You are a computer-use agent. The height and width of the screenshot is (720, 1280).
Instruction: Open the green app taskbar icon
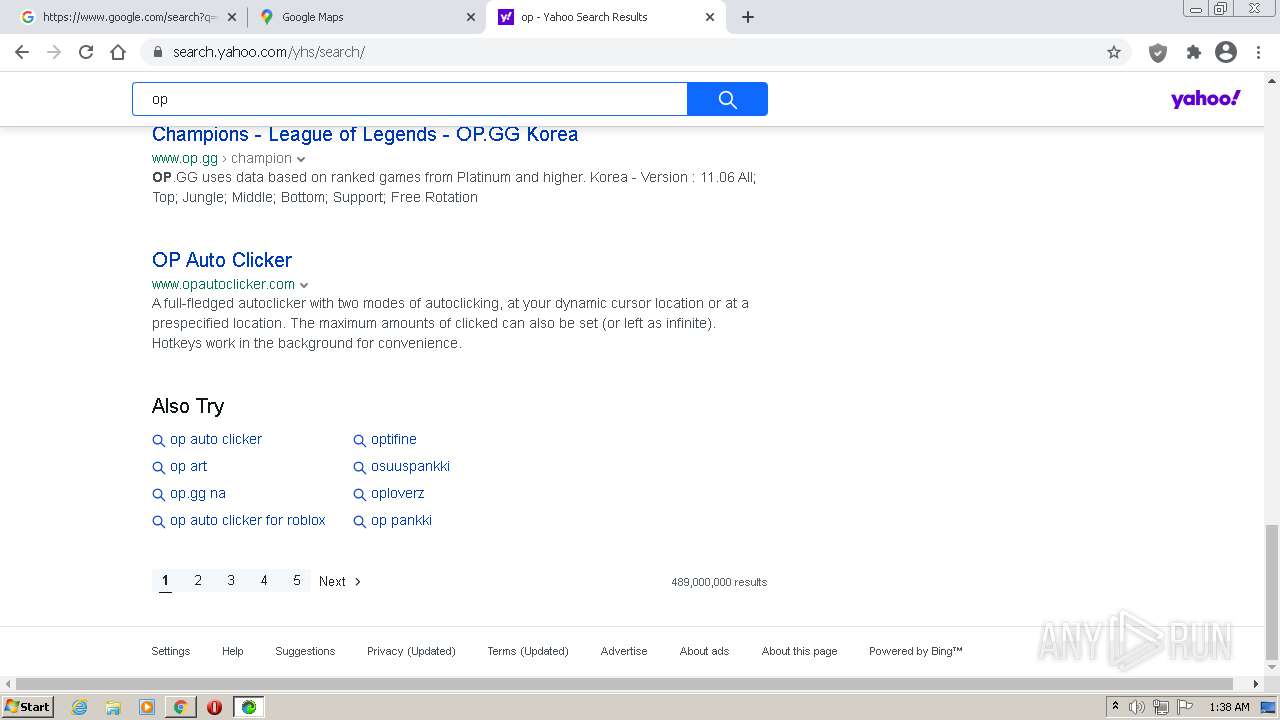tap(248, 707)
